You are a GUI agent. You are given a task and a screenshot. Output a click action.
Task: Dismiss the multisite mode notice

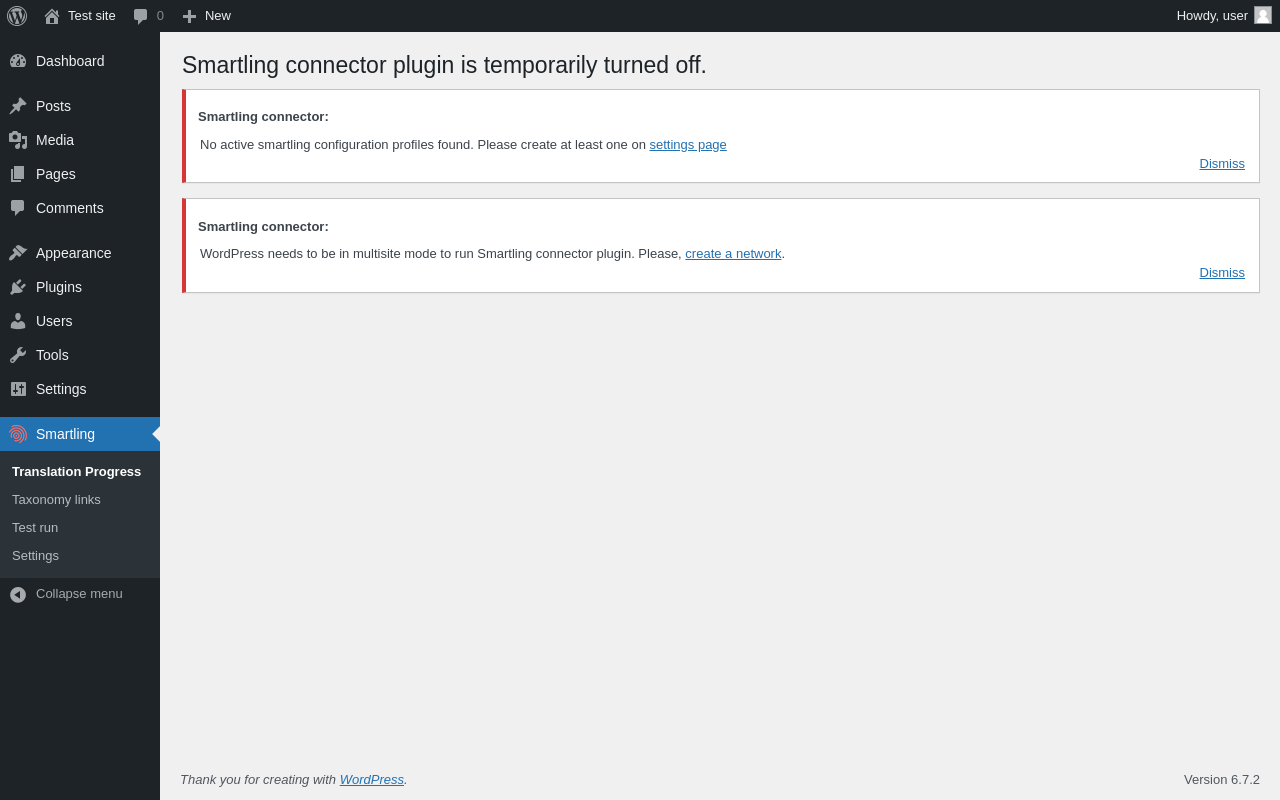(1222, 273)
